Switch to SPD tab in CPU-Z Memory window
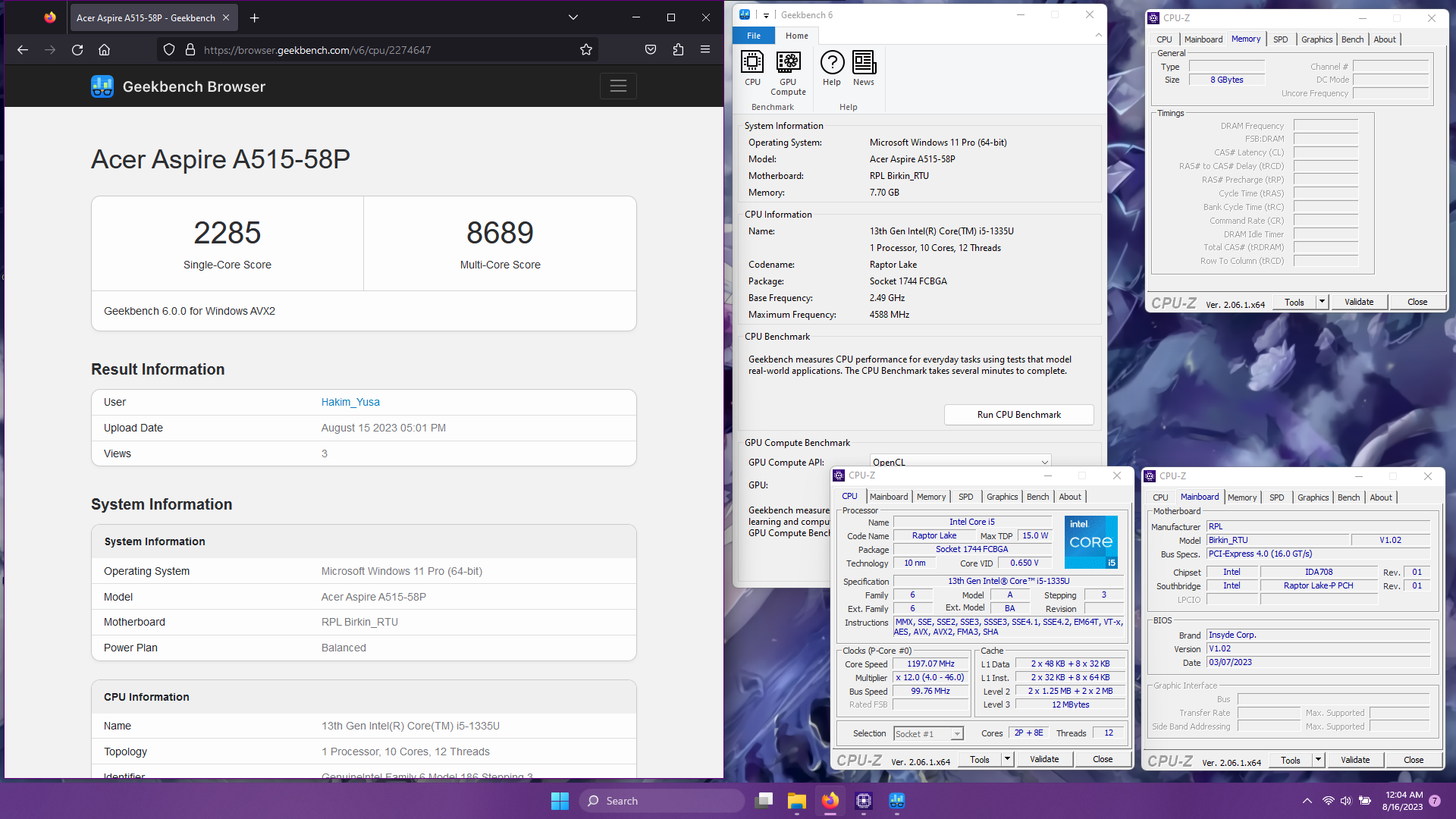The height and width of the screenshot is (819, 1456). 1280,39
